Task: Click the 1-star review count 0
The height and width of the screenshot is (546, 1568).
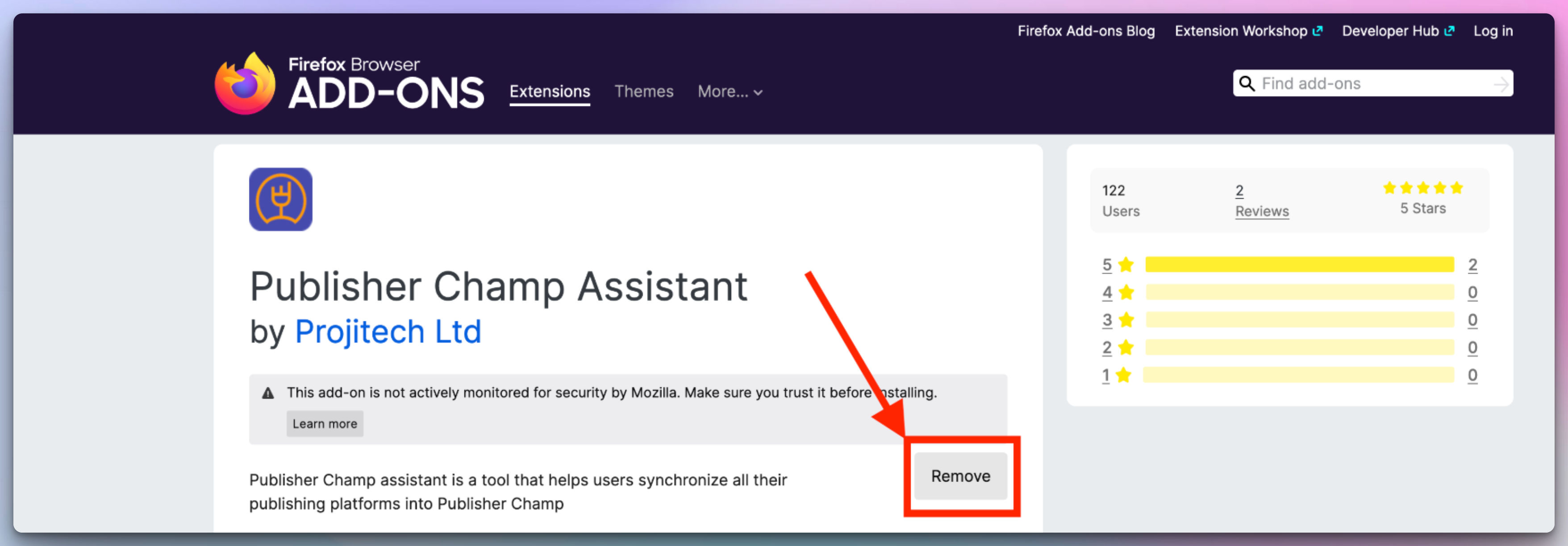Action: (x=1472, y=375)
